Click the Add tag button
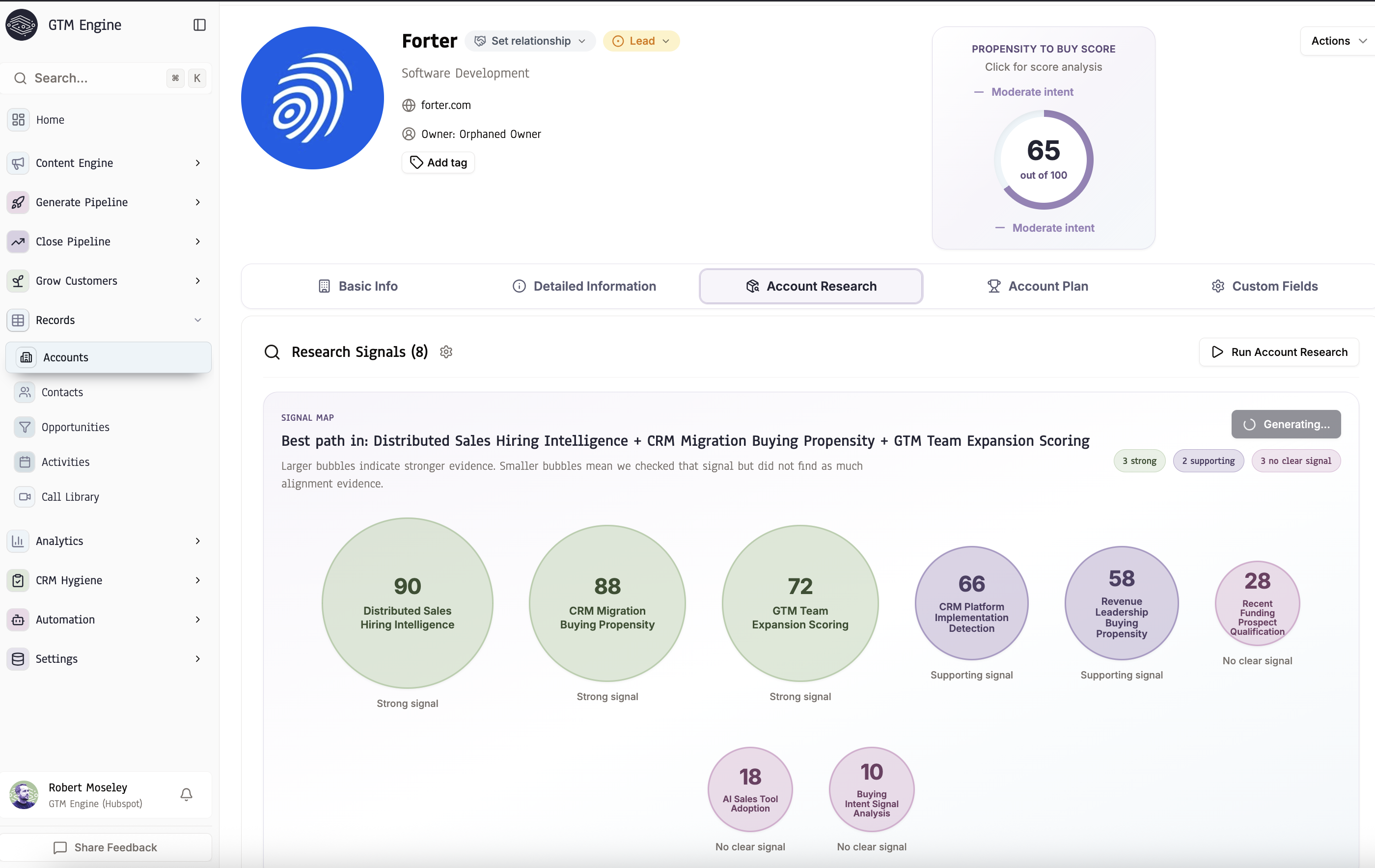This screenshot has height=868, width=1375. 439,162
